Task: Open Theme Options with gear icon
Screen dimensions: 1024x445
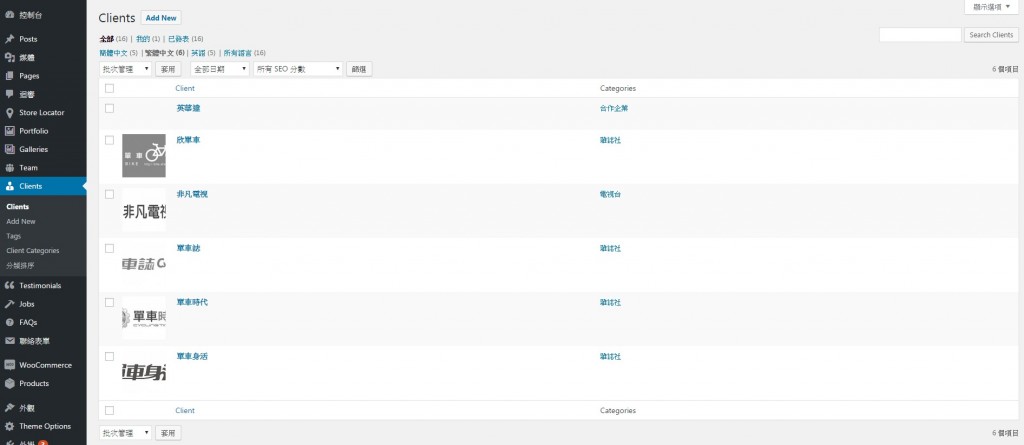Action: (43, 426)
